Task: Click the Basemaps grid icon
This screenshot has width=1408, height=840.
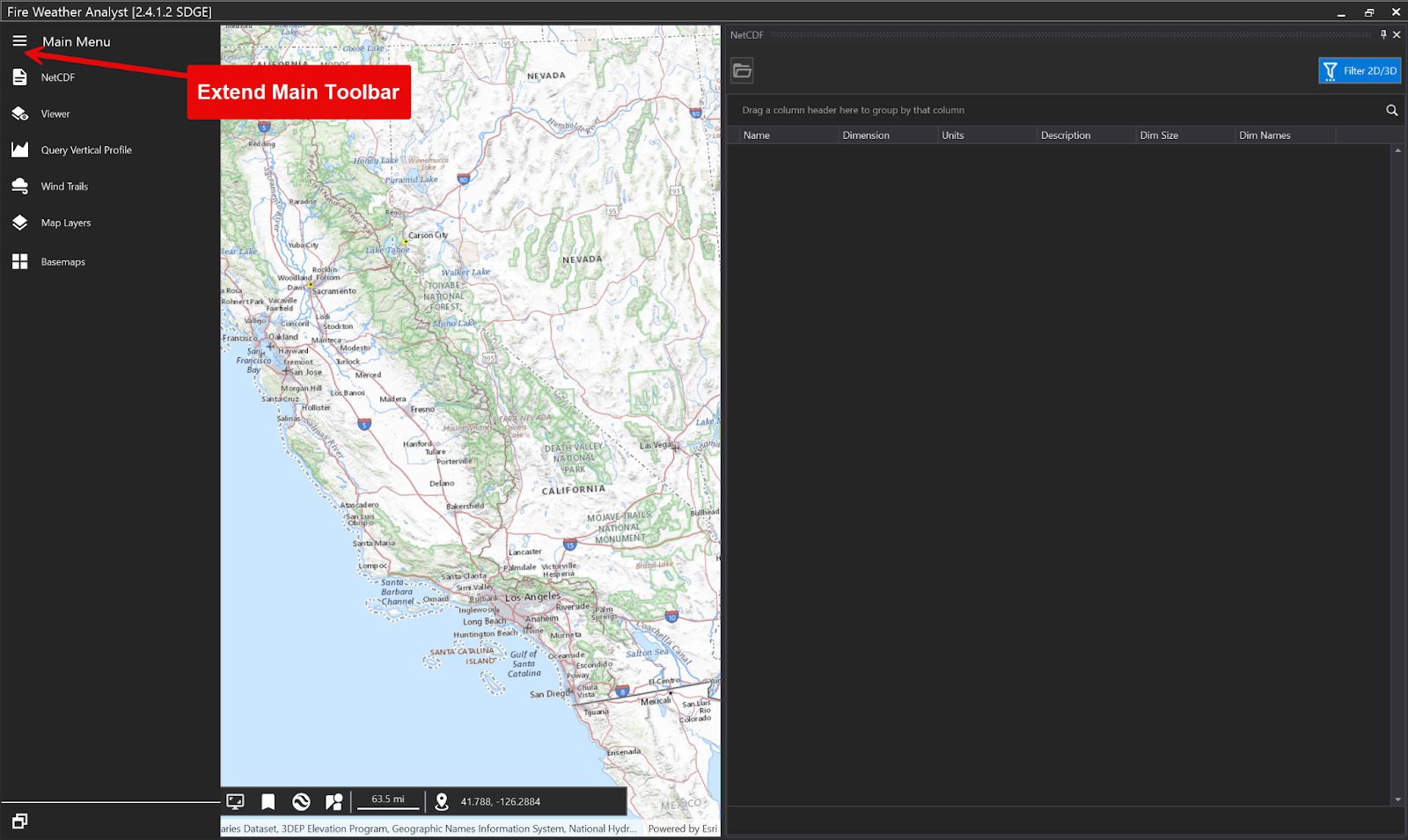Action: pos(19,261)
